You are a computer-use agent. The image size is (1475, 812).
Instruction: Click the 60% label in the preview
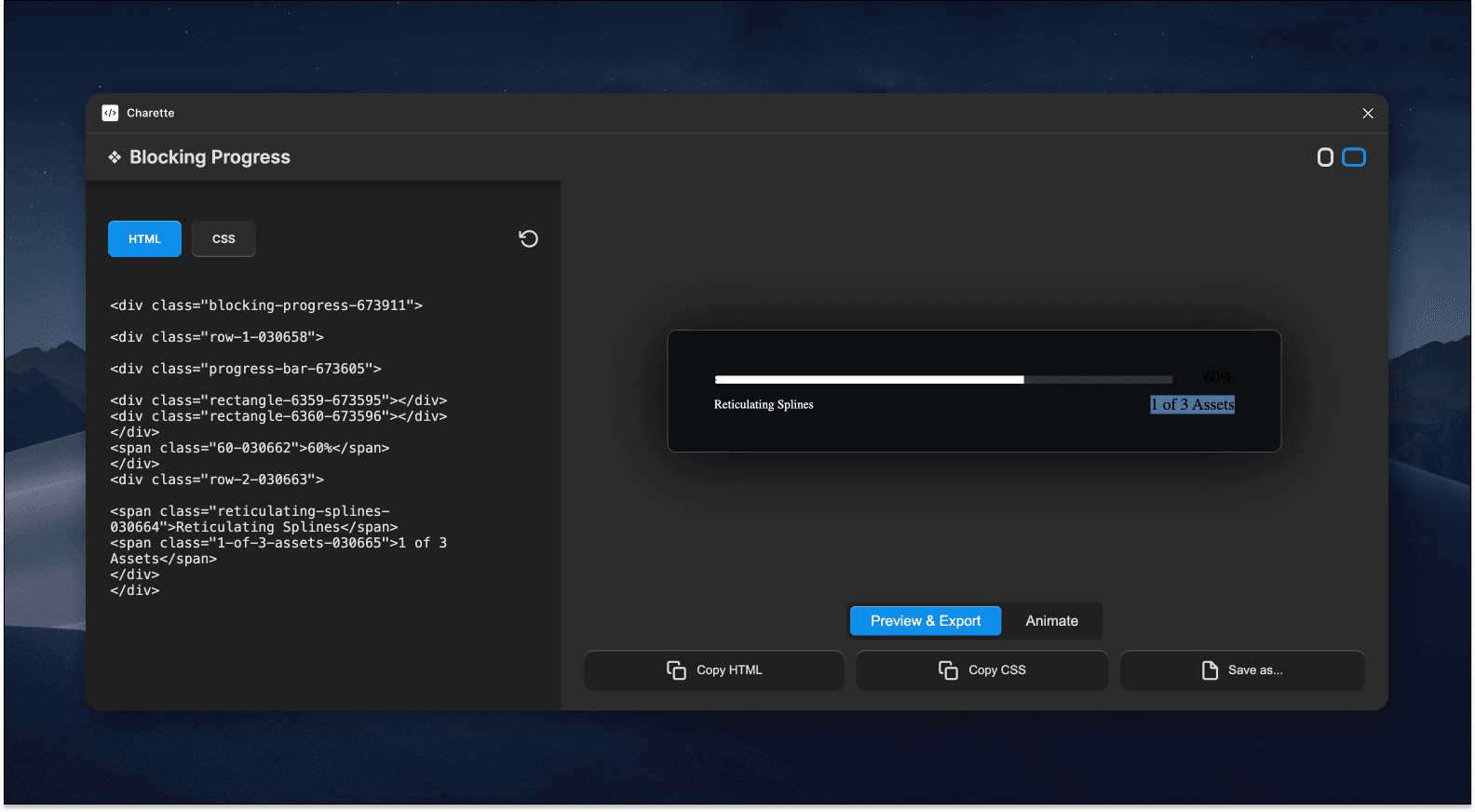click(x=1217, y=378)
